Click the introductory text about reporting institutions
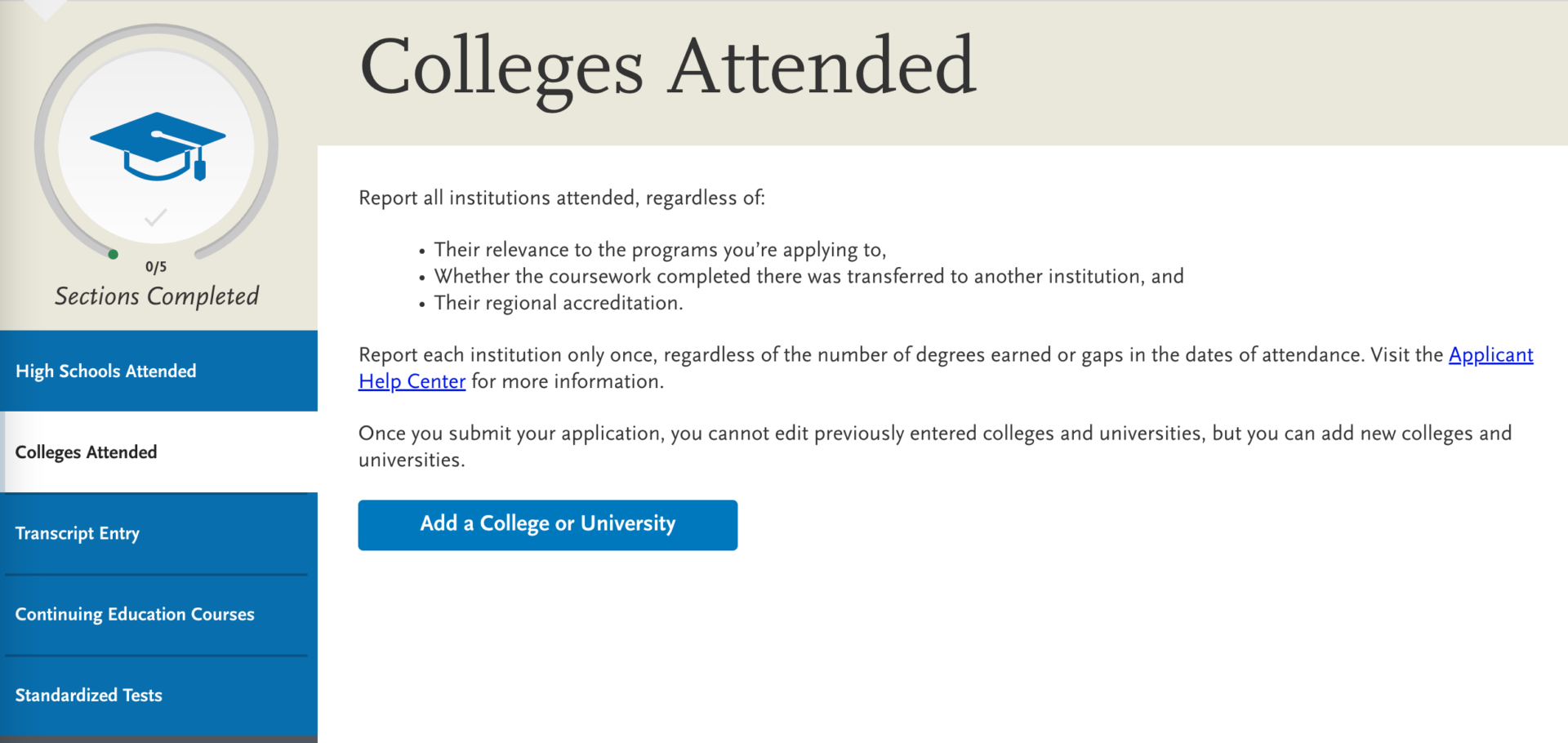Image resolution: width=1568 pixels, height=743 pixels. tap(562, 197)
